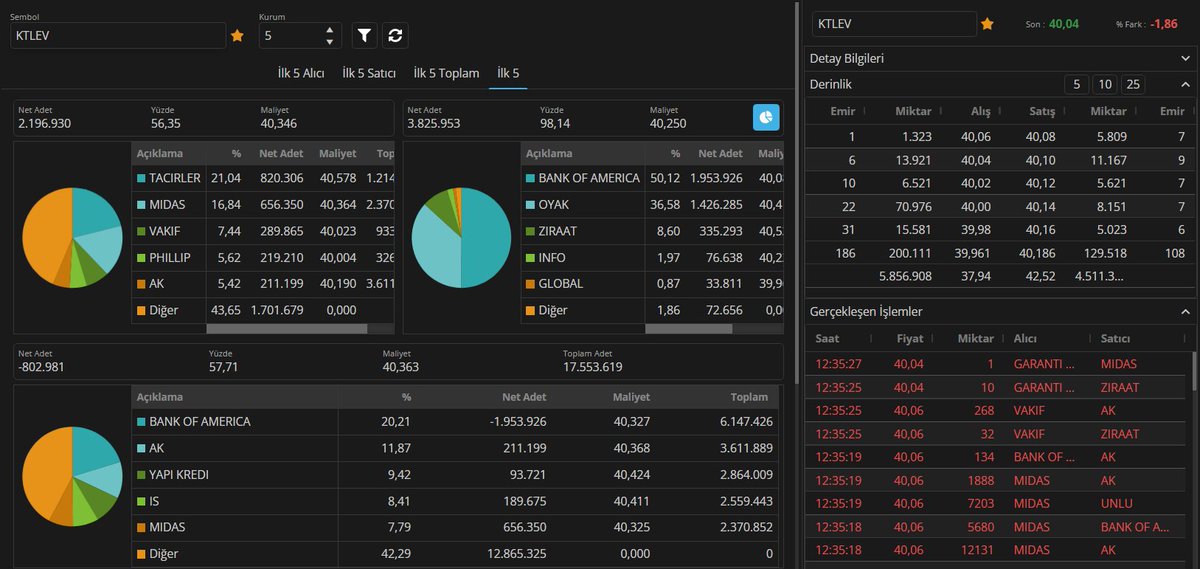This screenshot has width=1200, height=569.
Task: Click the 40,08 ask price in depth
Action: [x=1039, y=136]
